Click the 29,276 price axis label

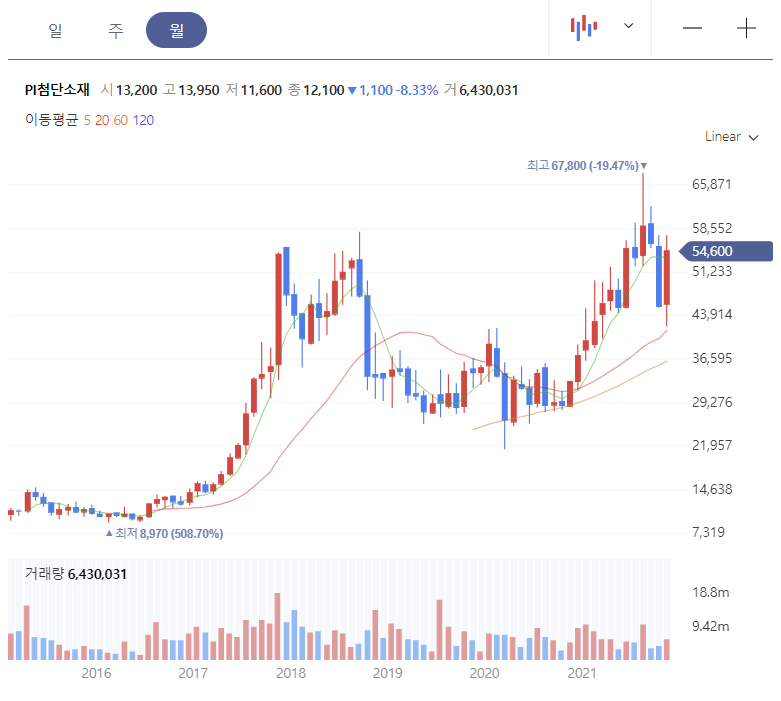712,402
